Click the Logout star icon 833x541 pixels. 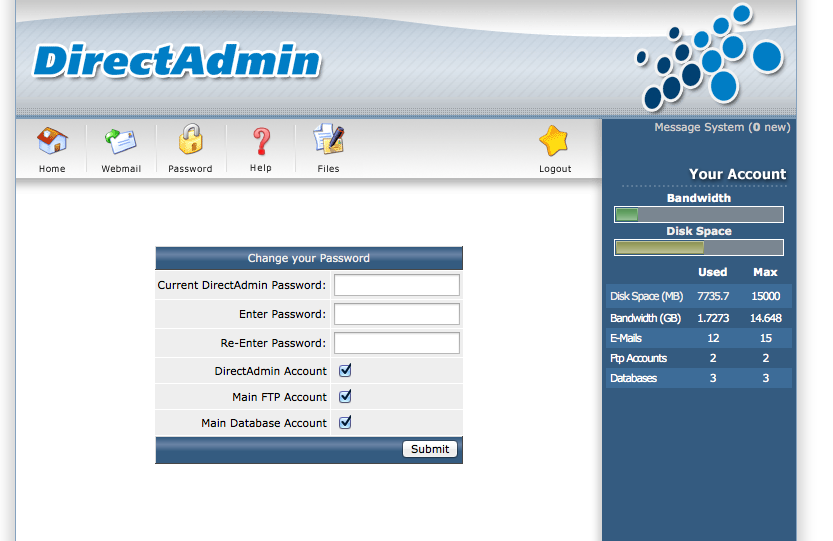(x=554, y=141)
